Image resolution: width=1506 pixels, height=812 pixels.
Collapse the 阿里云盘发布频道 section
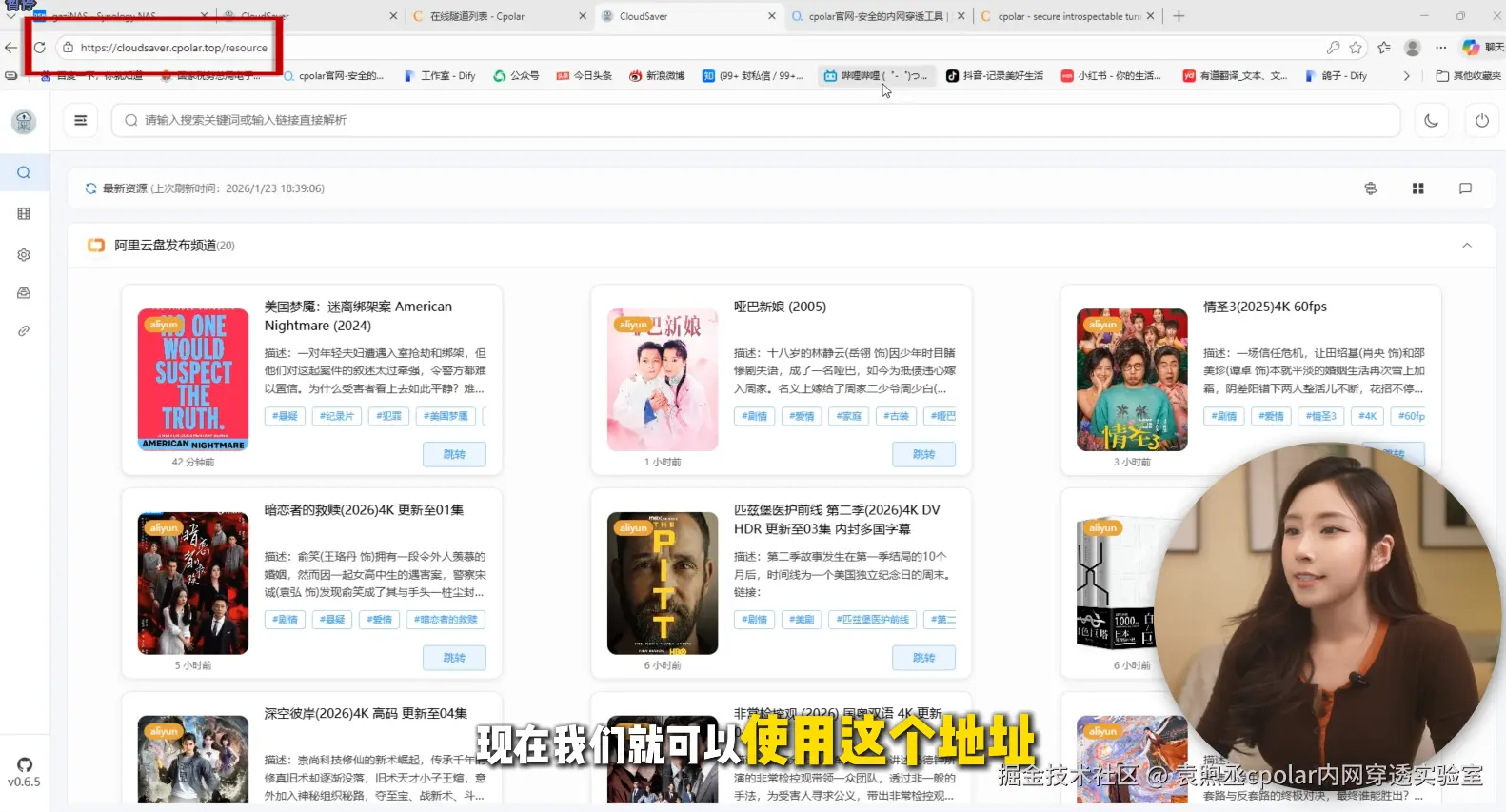click(1467, 246)
